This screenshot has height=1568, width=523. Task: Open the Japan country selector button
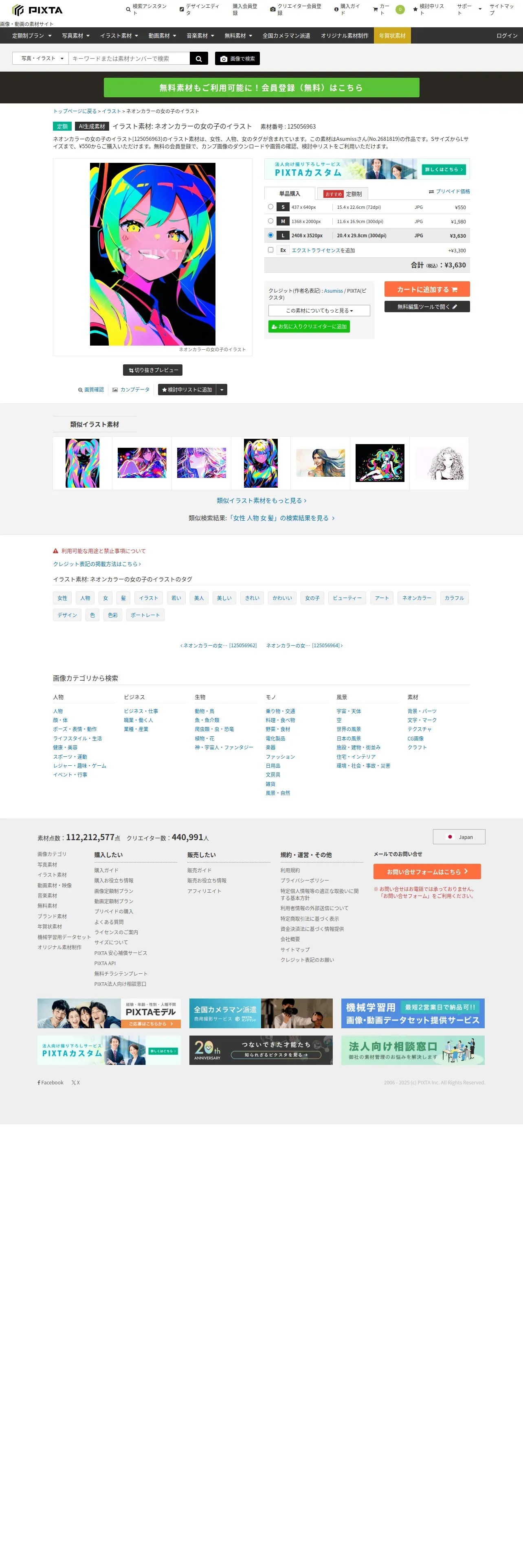(459, 837)
